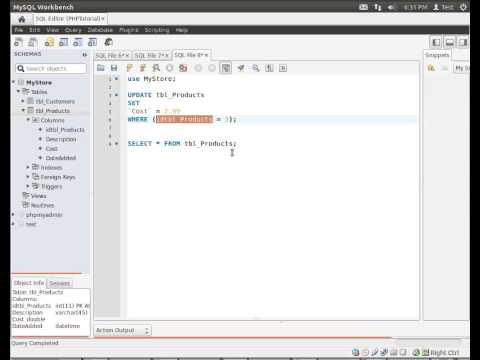Screen dimensions: 480x360
Task: Select the SQL File 8 tab
Action: (x=191, y=55)
